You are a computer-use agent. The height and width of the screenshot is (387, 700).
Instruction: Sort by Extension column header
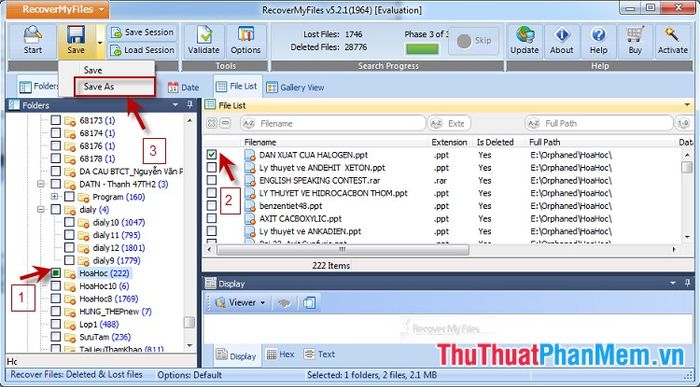[449, 142]
